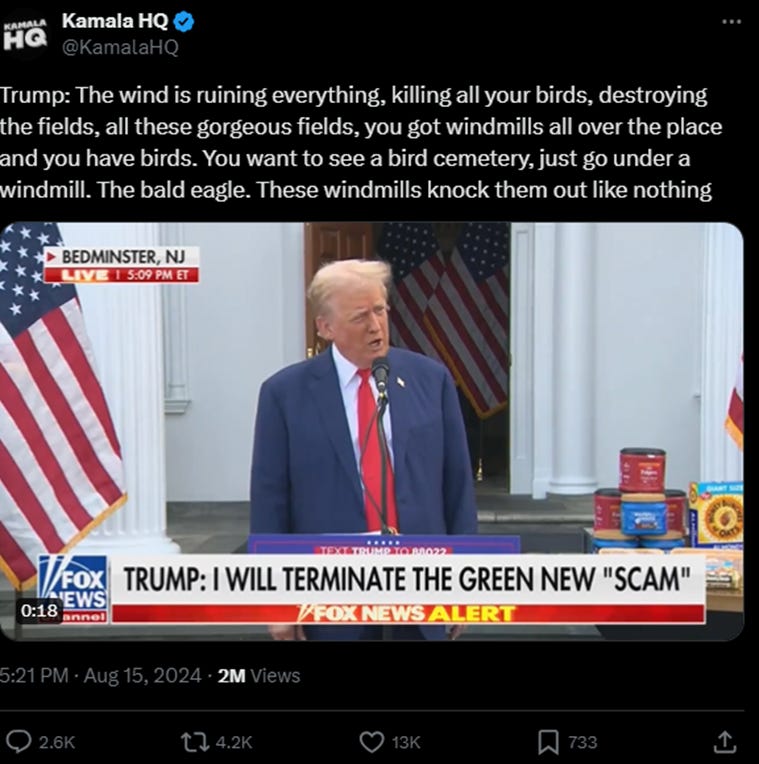The height and width of the screenshot is (764, 759).
Task: Click the tweet text about windmills
Action: 361,142
